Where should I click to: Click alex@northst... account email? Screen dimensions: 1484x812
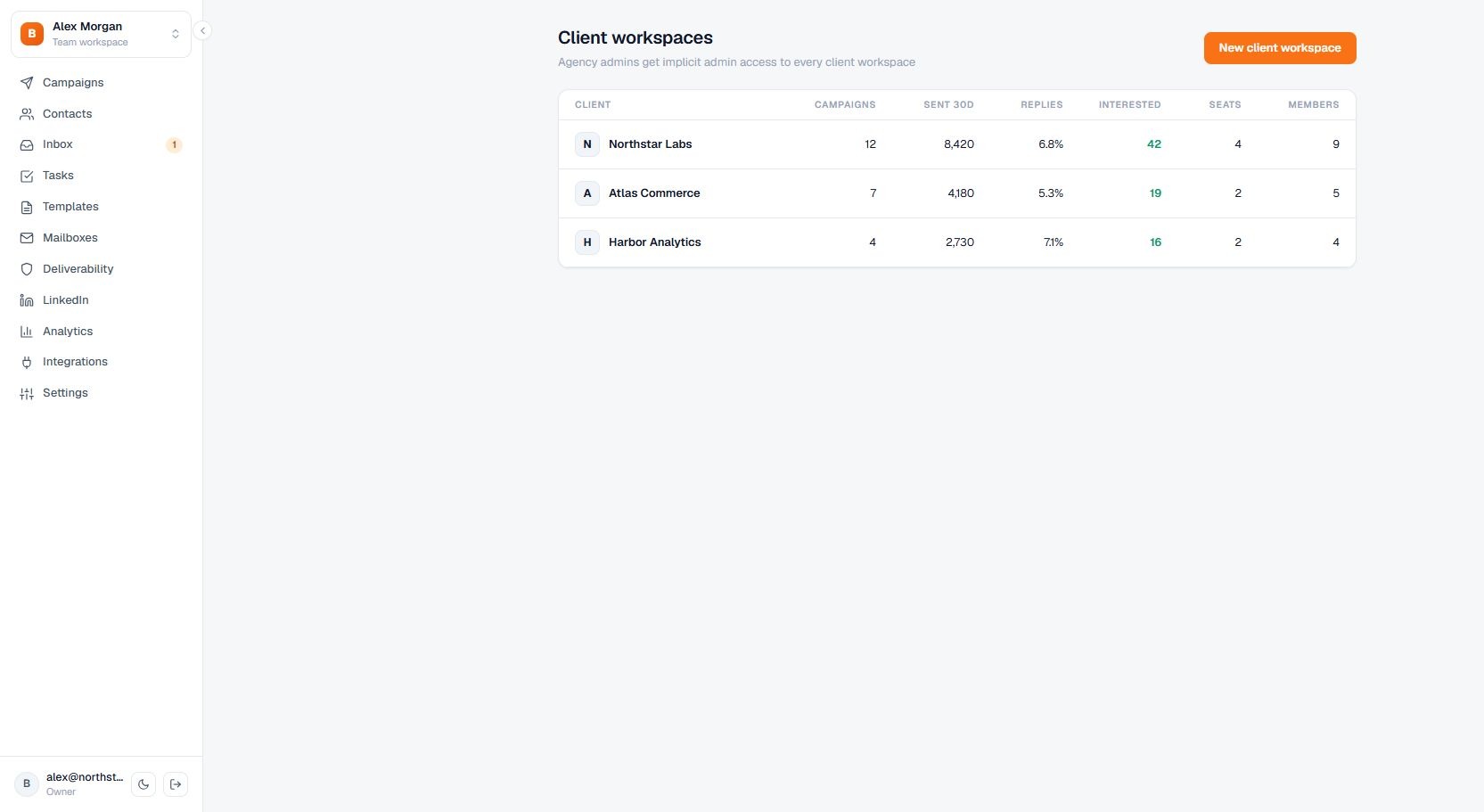click(x=85, y=777)
